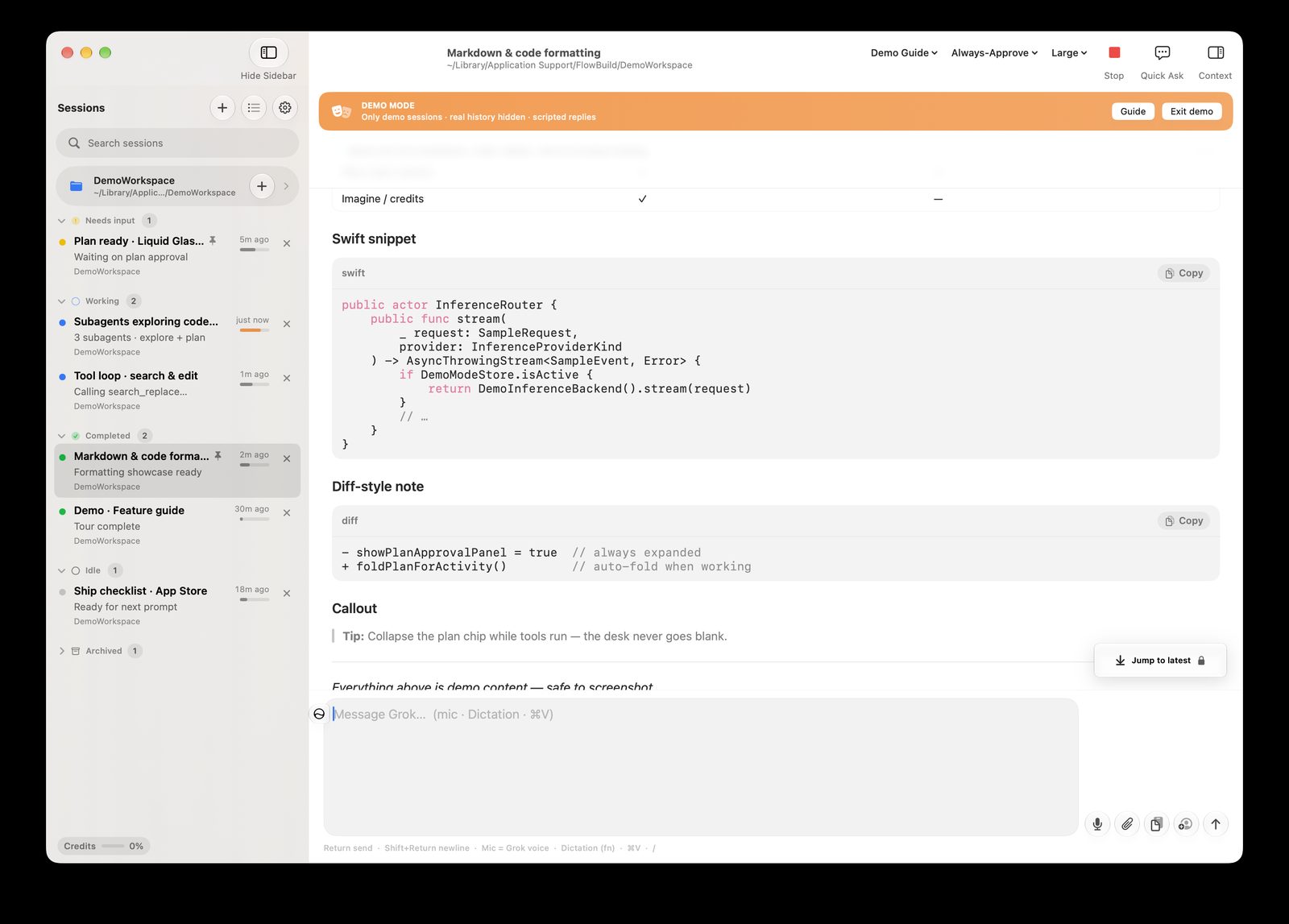Click the lock icon in Jump to latest
This screenshot has height=924, width=1289.
point(1201,661)
